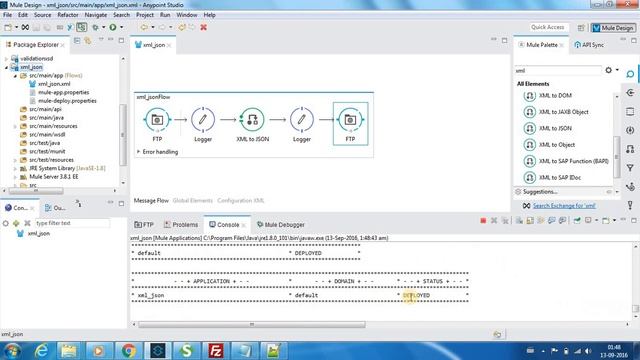Open xml_json.xml in Package Explorer
The width and height of the screenshot is (640, 360).
[53, 84]
